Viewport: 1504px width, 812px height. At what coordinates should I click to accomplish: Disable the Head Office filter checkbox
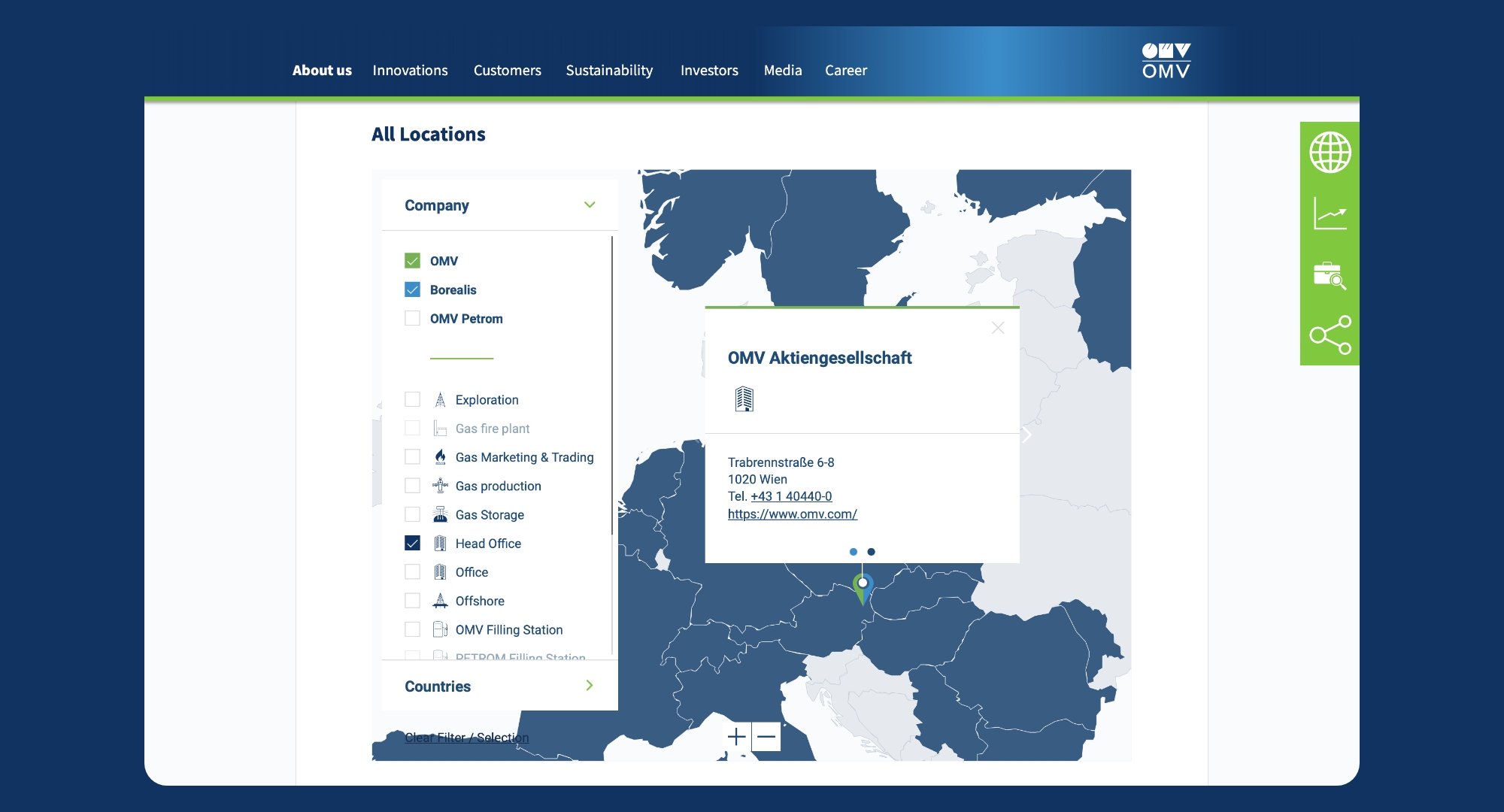tap(412, 543)
